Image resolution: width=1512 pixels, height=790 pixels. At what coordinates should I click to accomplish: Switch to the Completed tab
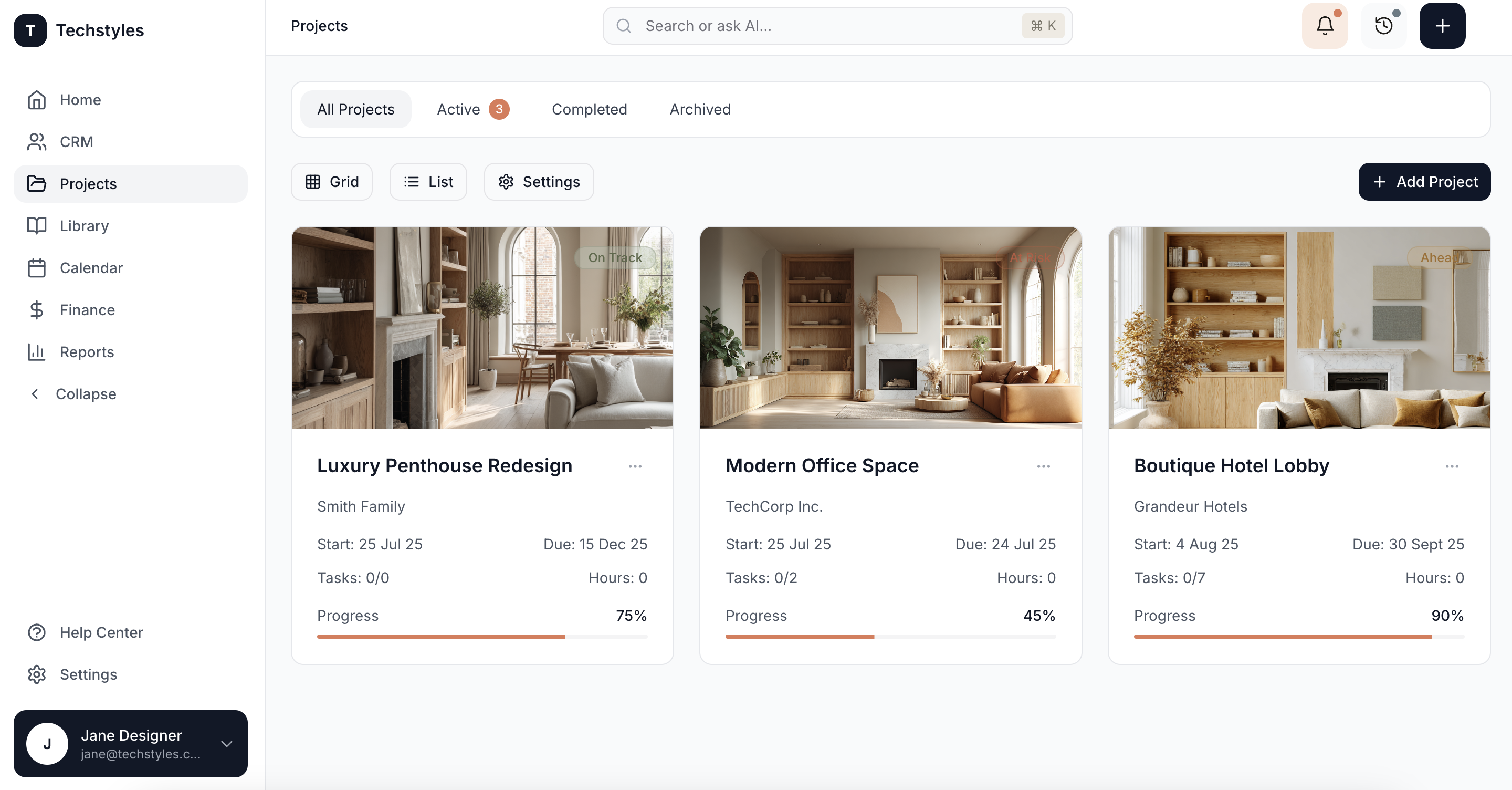point(589,109)
